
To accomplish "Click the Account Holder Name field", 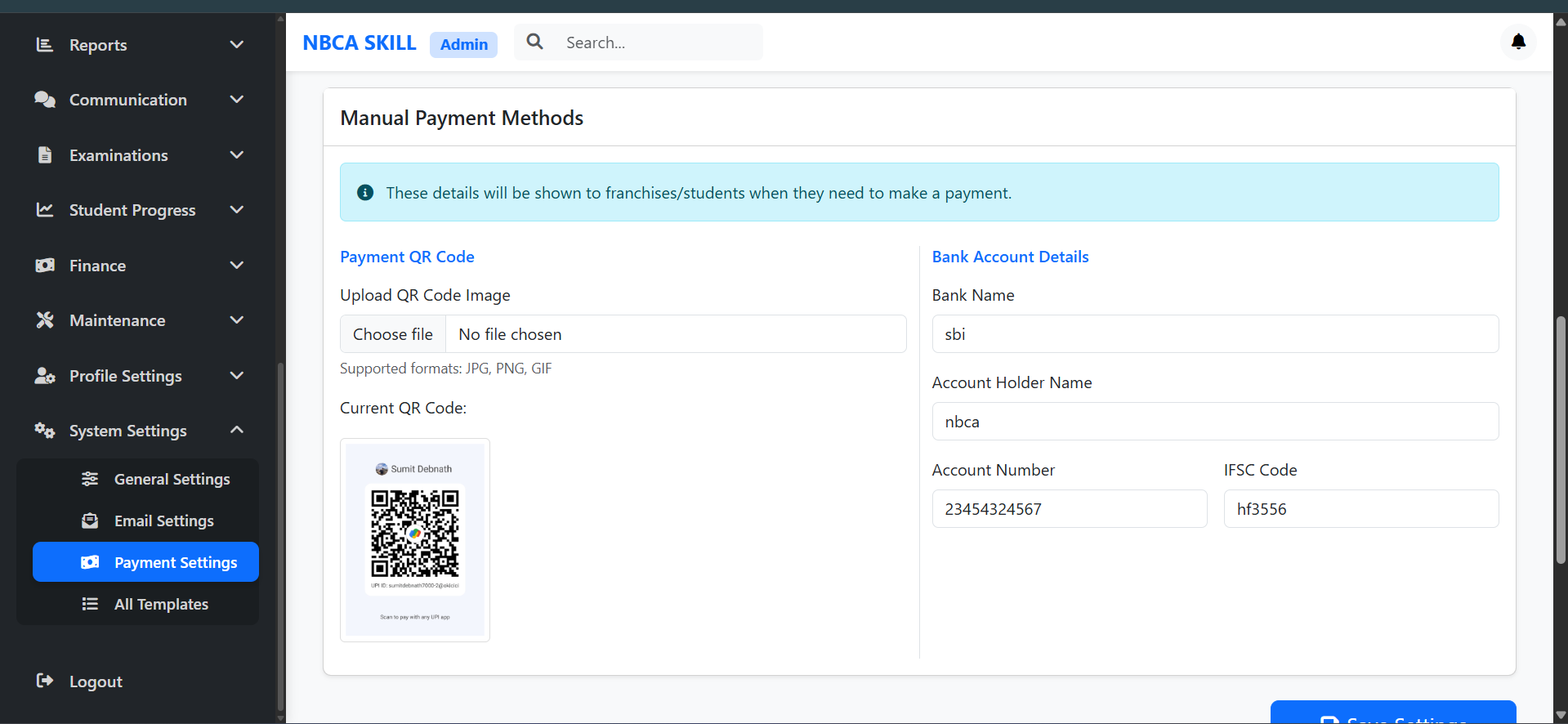I will coord(1215,422).
